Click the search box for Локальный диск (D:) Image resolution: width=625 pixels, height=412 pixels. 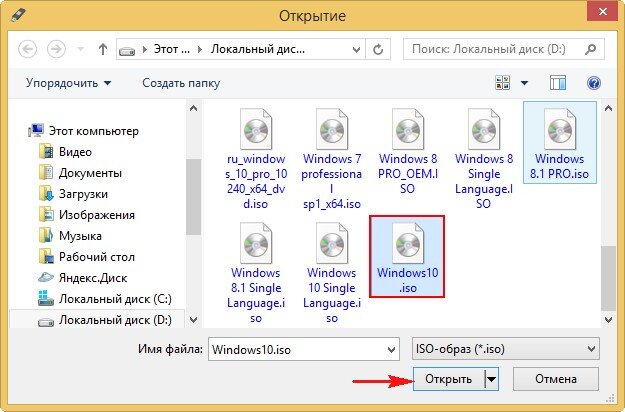click(x=504, y=49)
